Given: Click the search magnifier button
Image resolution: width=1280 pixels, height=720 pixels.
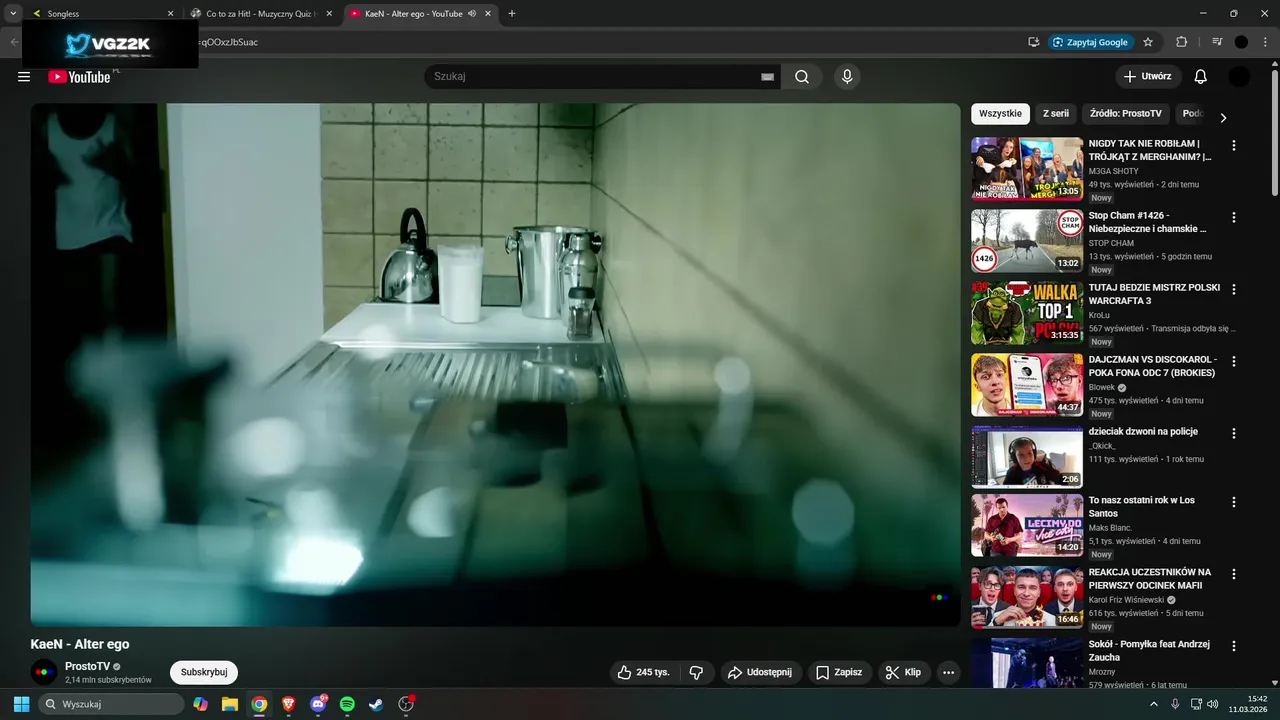Looking at the screenshot, I should point(802,77).
